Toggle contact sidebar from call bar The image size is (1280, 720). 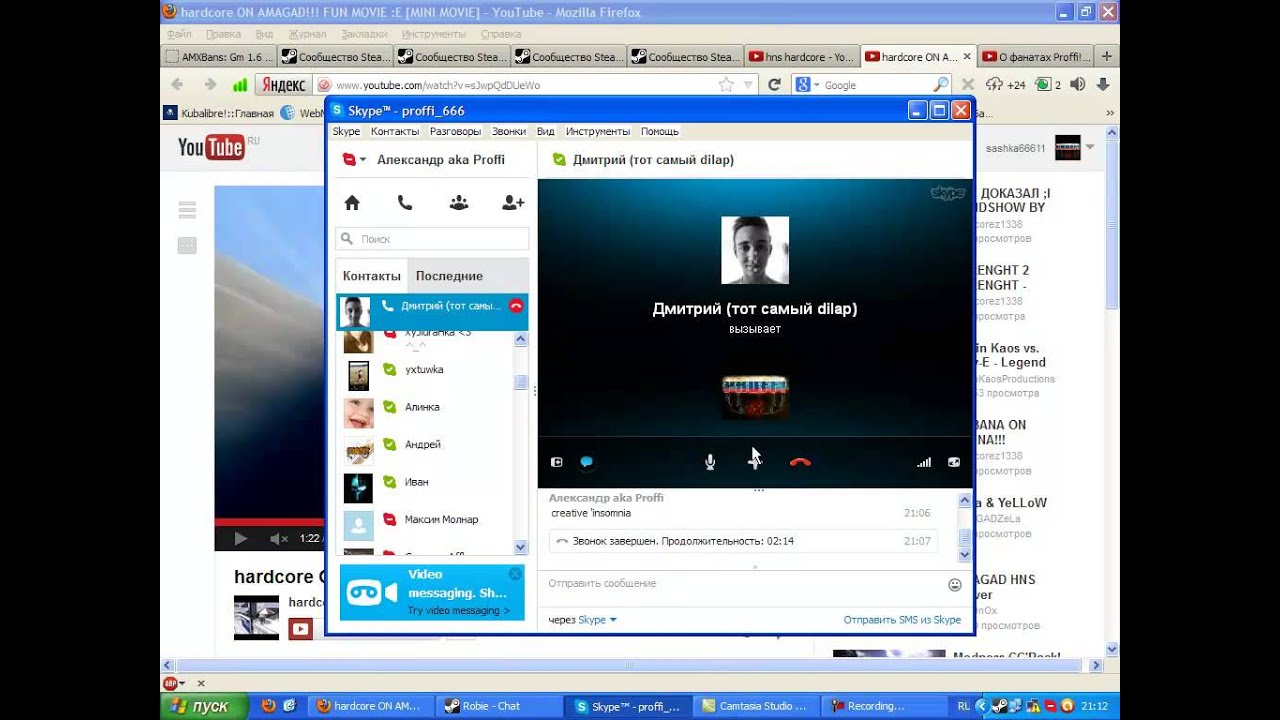point(557,462)
